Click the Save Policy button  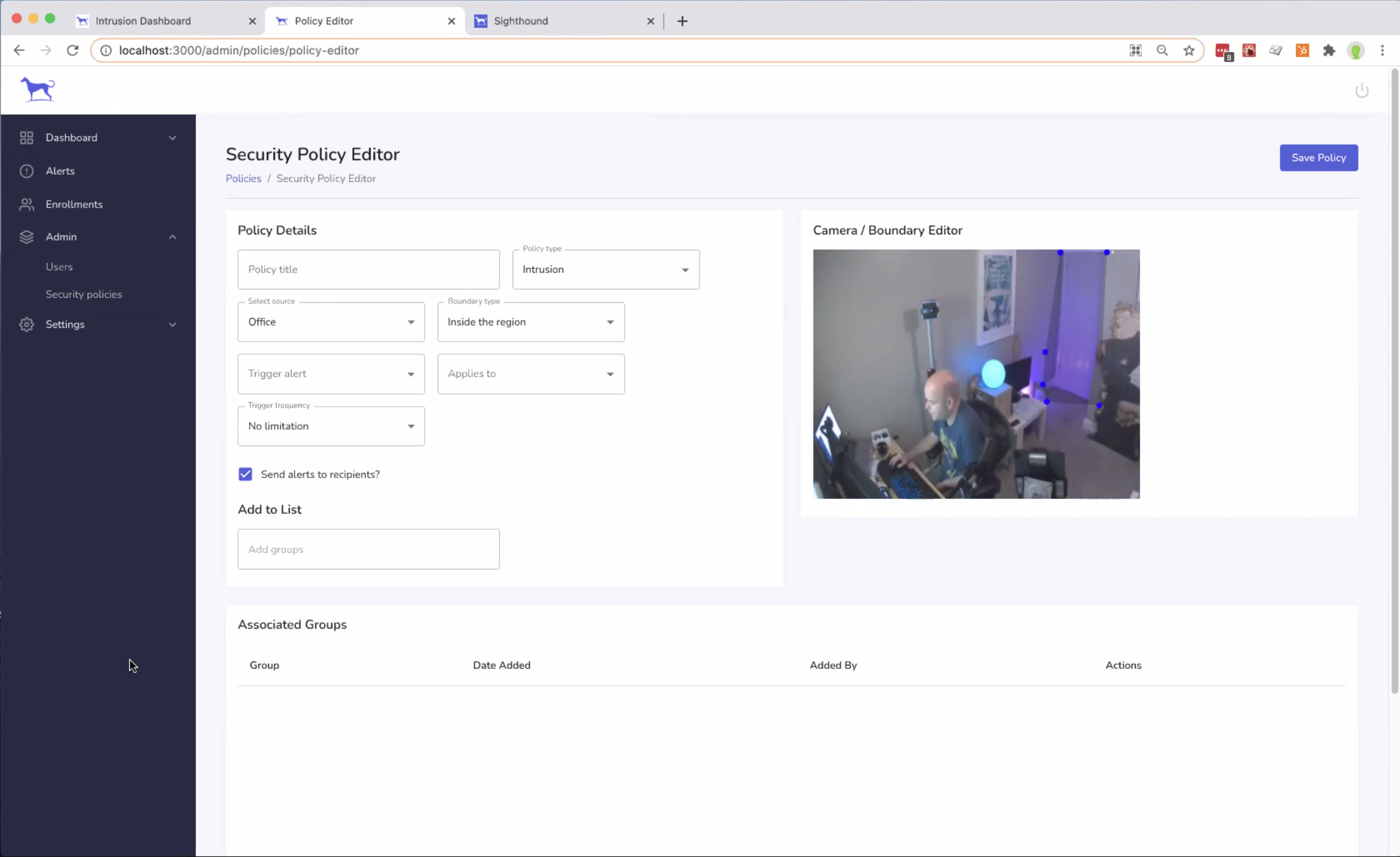(x=1318, y=157)
